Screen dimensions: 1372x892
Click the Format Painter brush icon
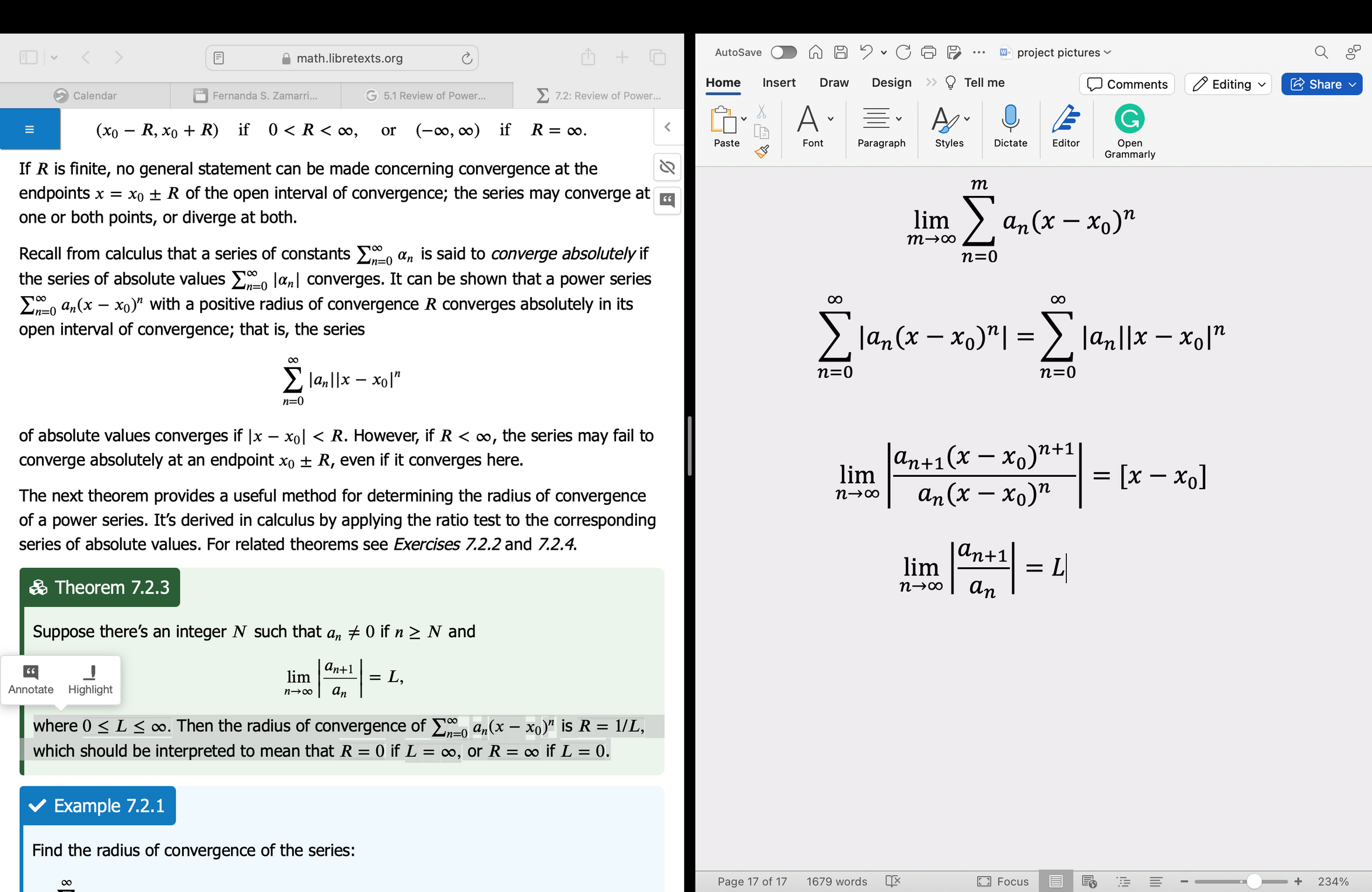point(761,152)
